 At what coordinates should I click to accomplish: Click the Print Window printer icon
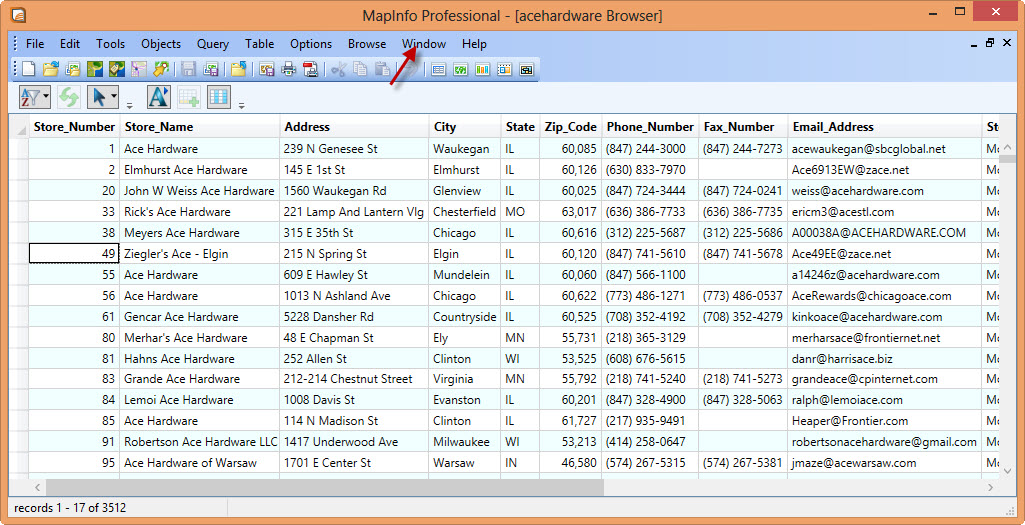[288, 69]
